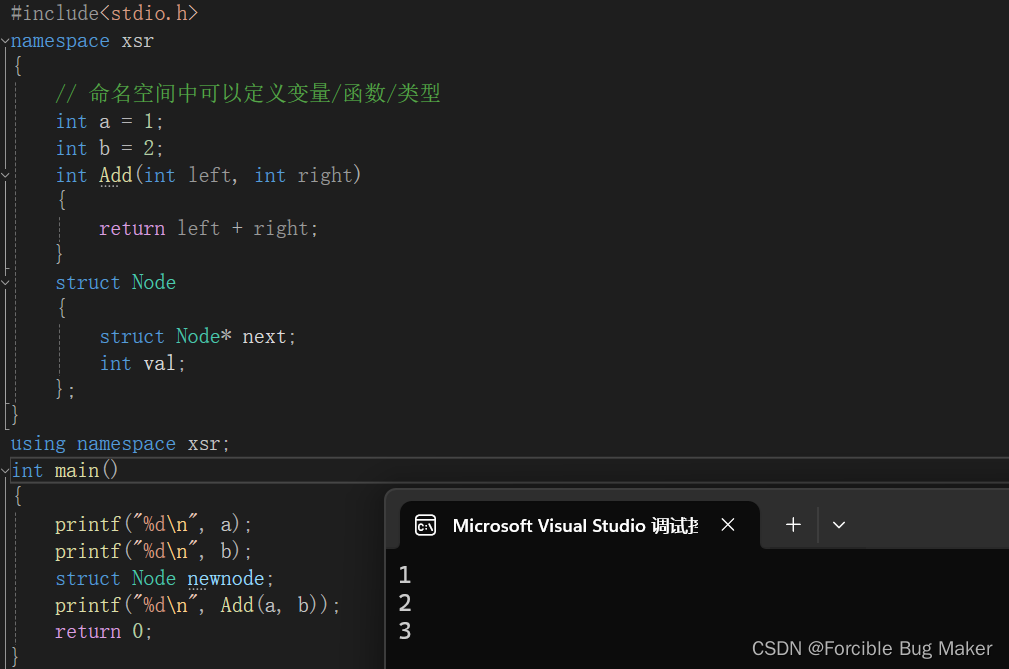
Task: Open the terminal profiles dropdown chevron
Action: tap(839, 525)
